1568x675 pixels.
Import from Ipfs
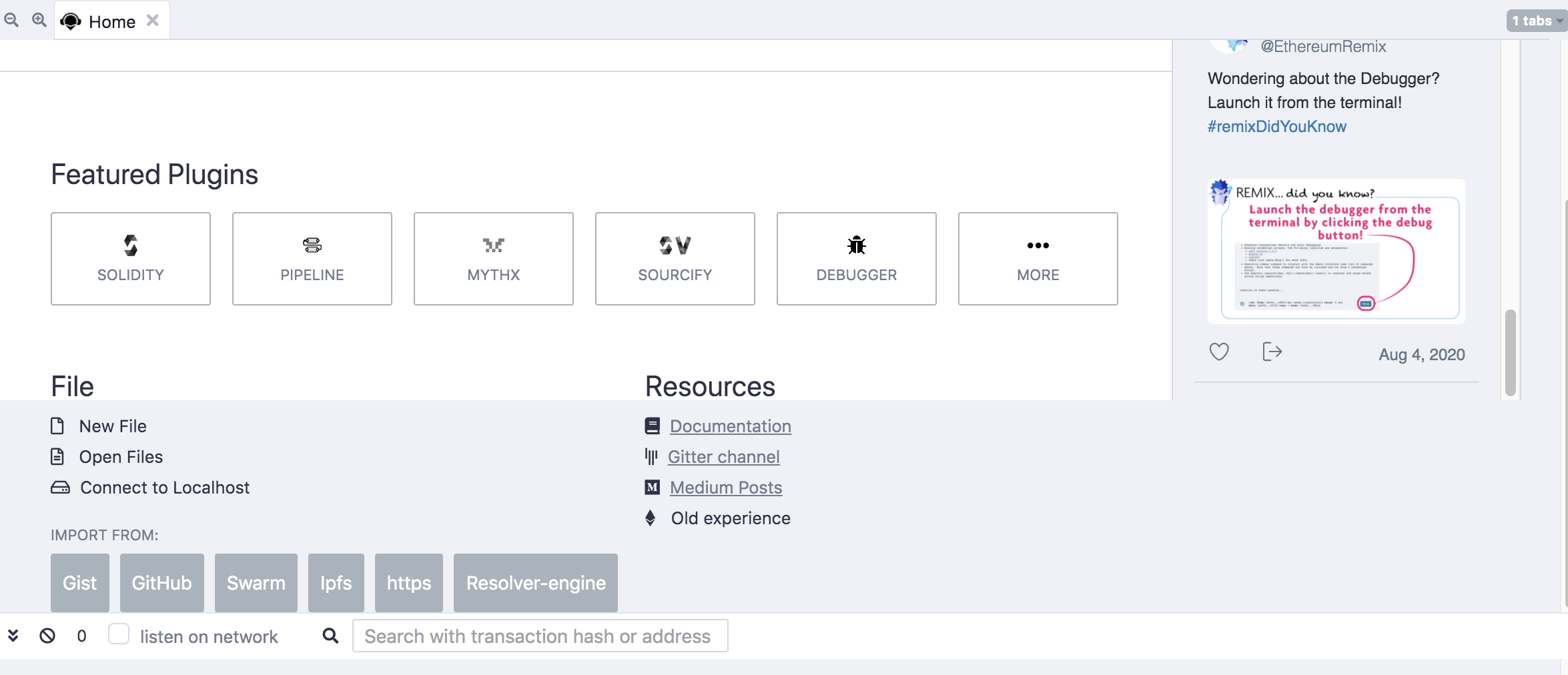pyautogui.click(x=336, y=583)
